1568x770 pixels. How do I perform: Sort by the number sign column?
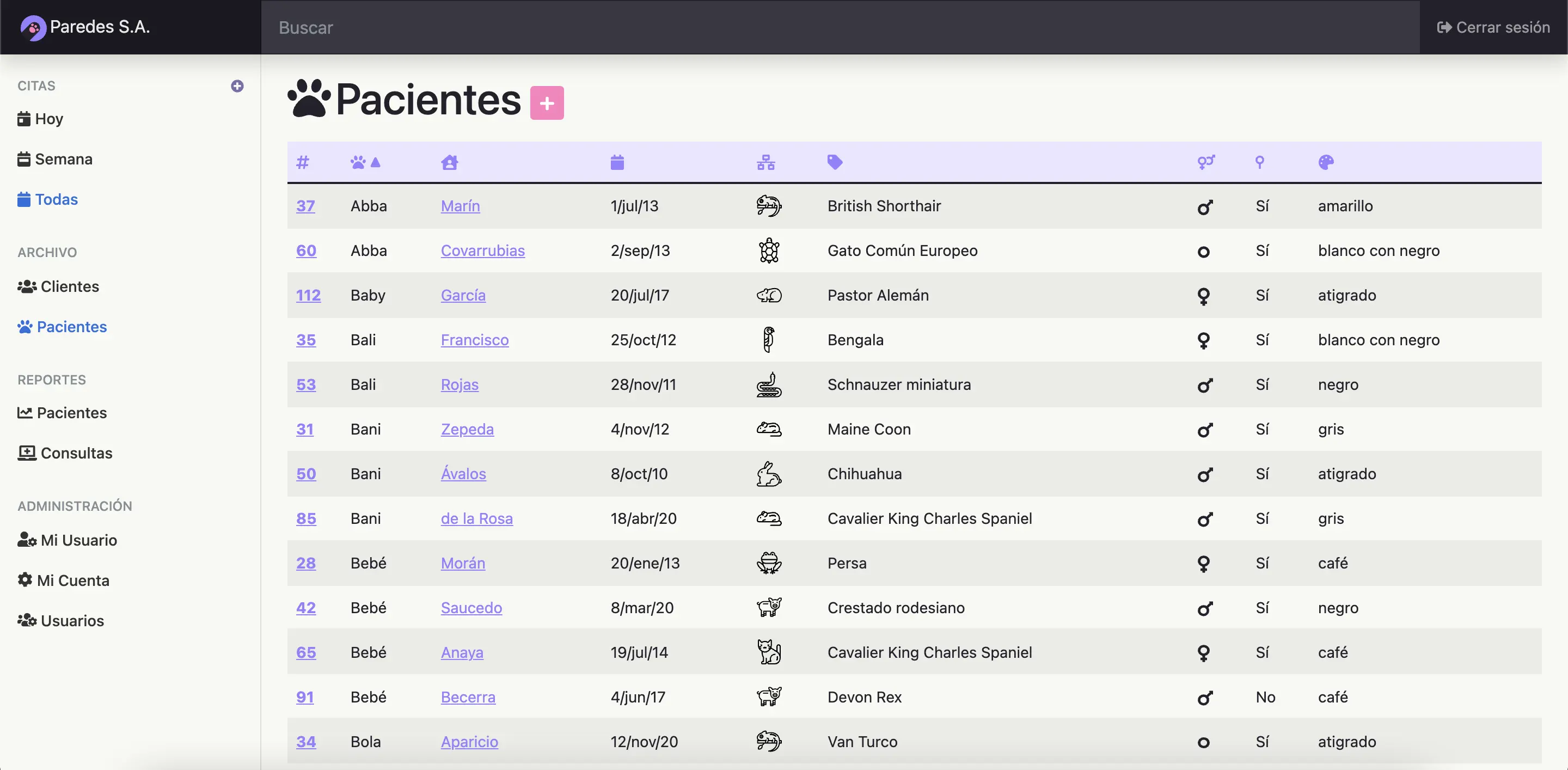[303, 162]
